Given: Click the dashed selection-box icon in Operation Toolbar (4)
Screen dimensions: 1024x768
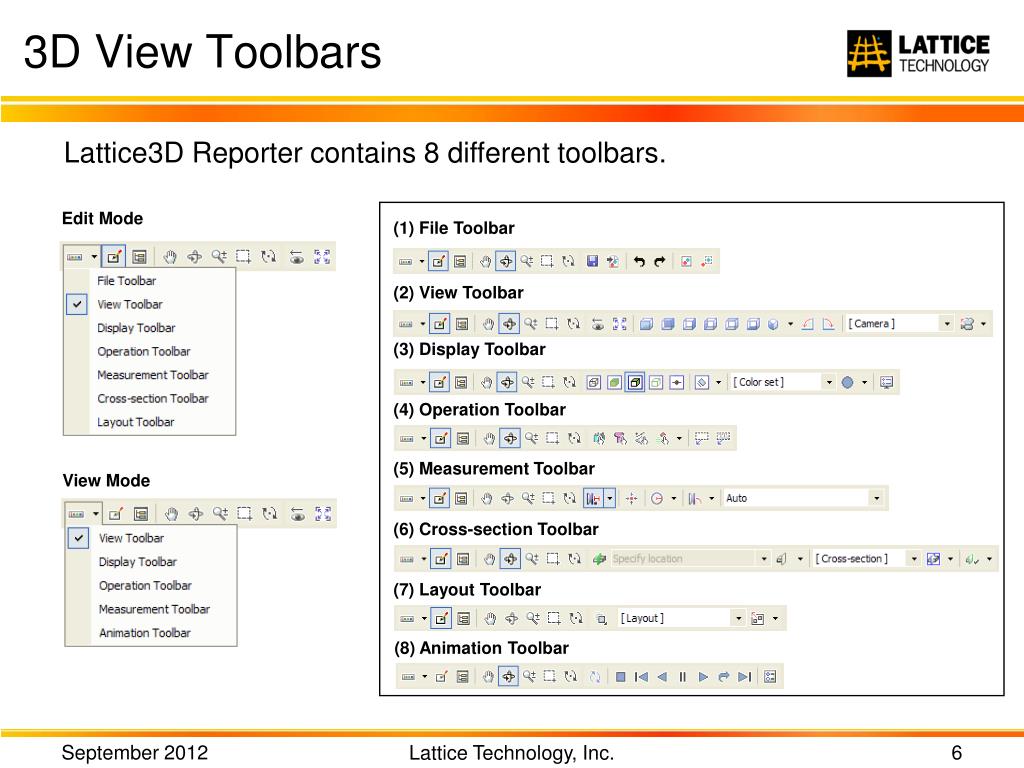Looking at the screenshot, I should pyautogui.click(x=701, y=438).
